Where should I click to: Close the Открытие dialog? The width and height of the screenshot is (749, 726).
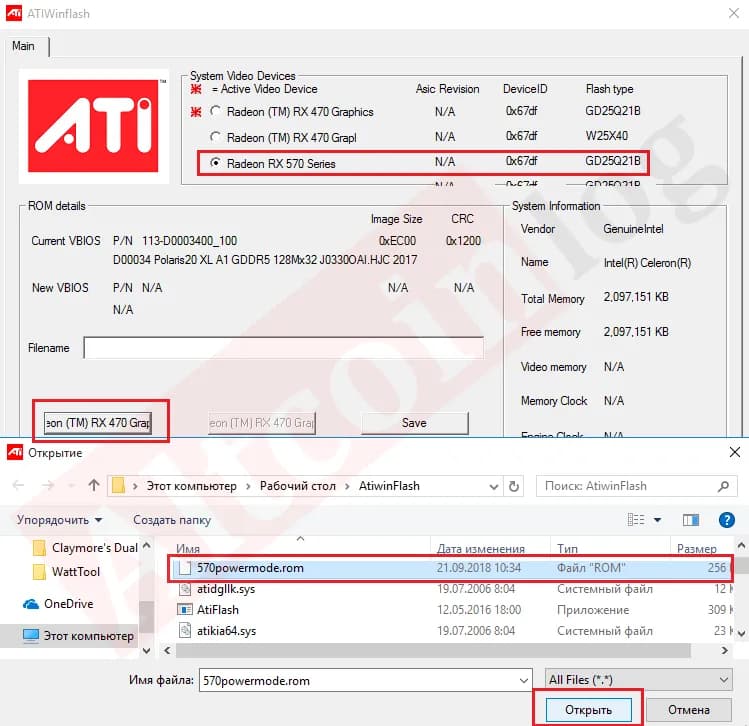click(735, 452)
